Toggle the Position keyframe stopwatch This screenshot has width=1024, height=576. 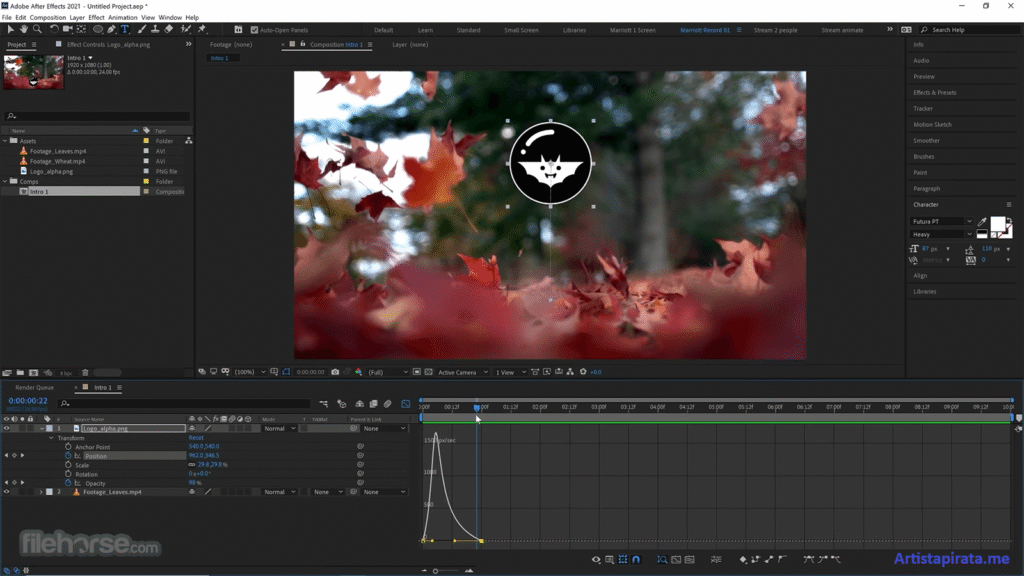click(68, 456)
